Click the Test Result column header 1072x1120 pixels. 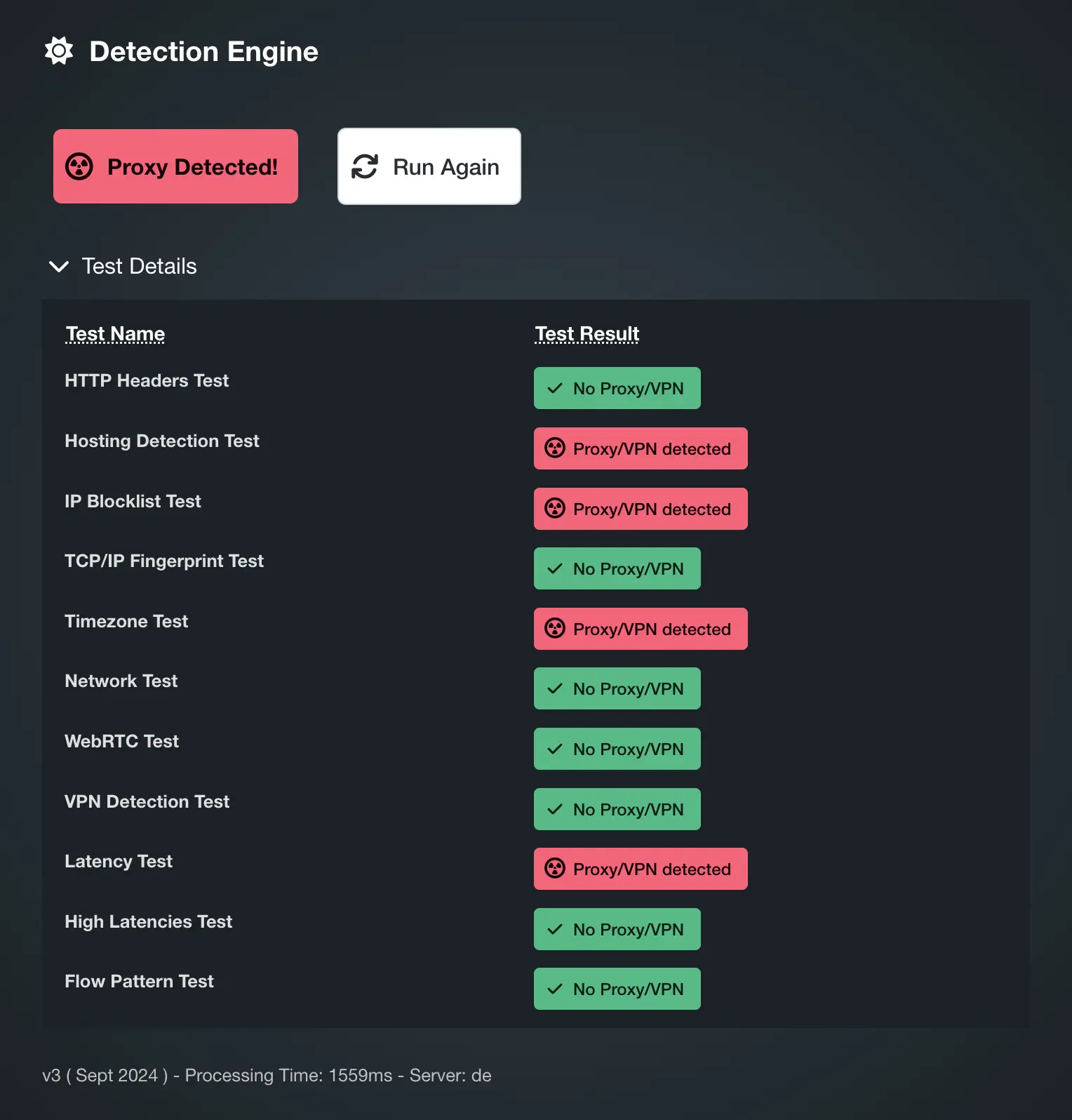point(587,334)
